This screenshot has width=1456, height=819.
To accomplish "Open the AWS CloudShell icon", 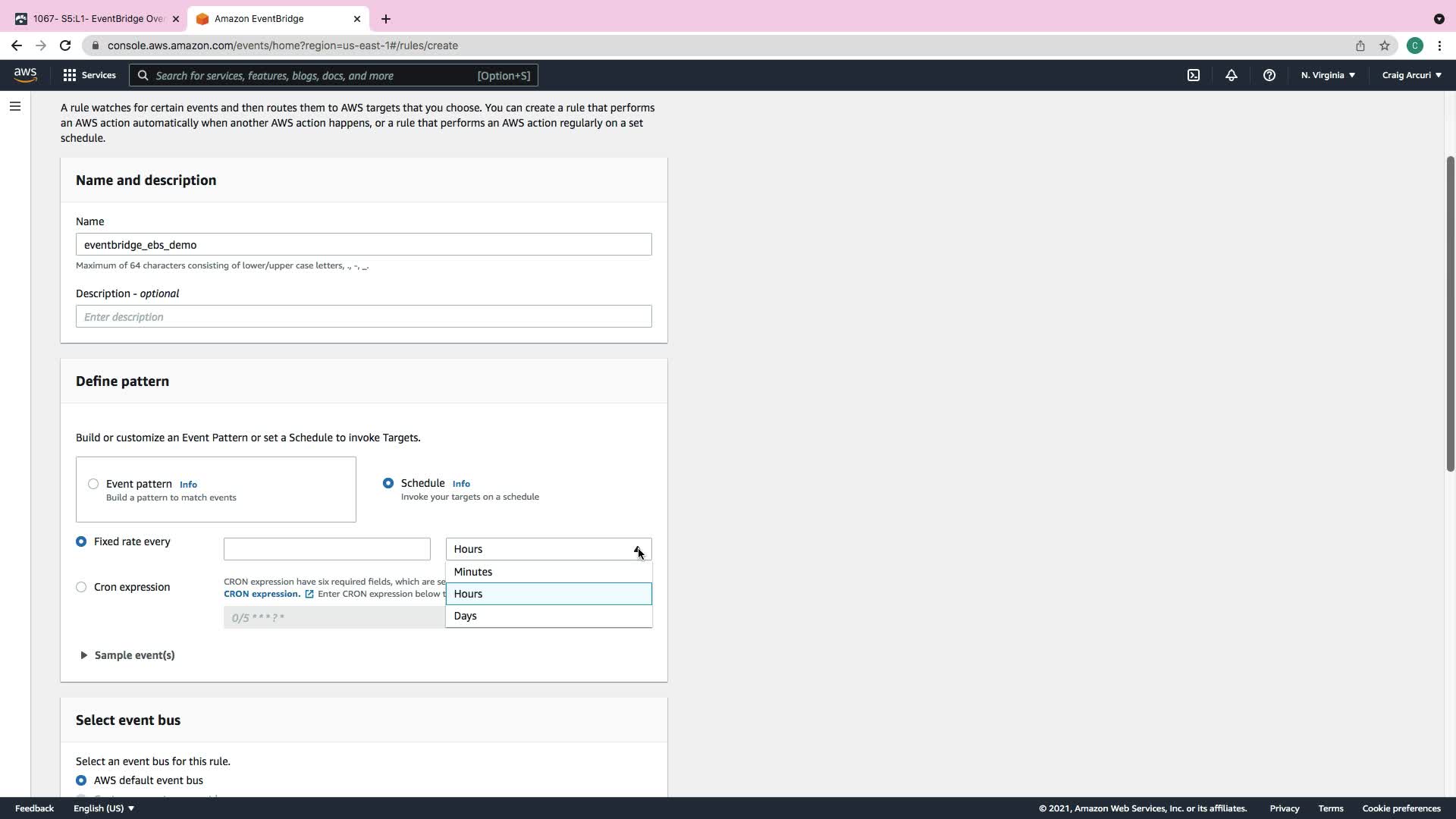I will click(1194, 75).
